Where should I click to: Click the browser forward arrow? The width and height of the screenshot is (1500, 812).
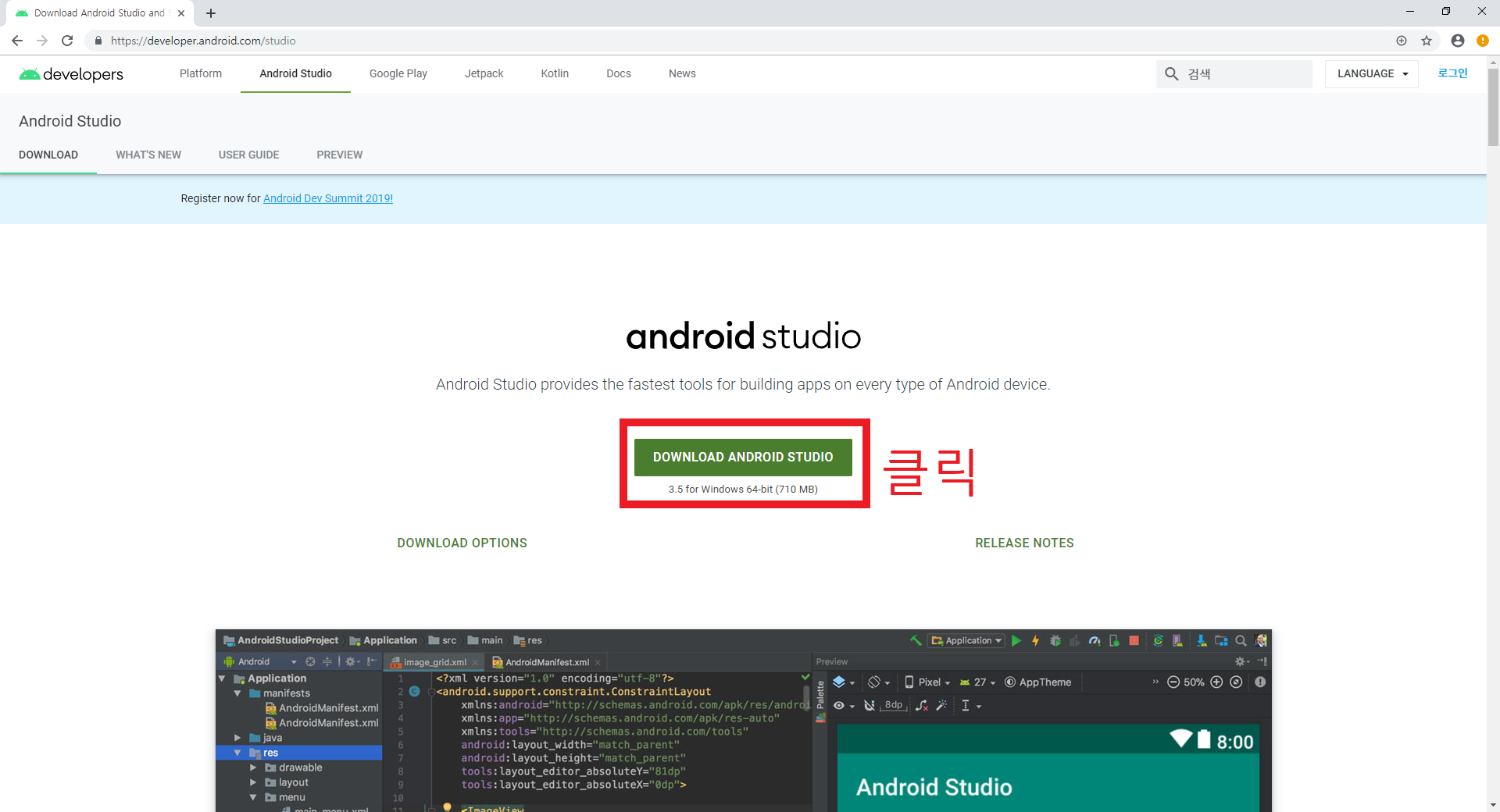pos(42,41)
